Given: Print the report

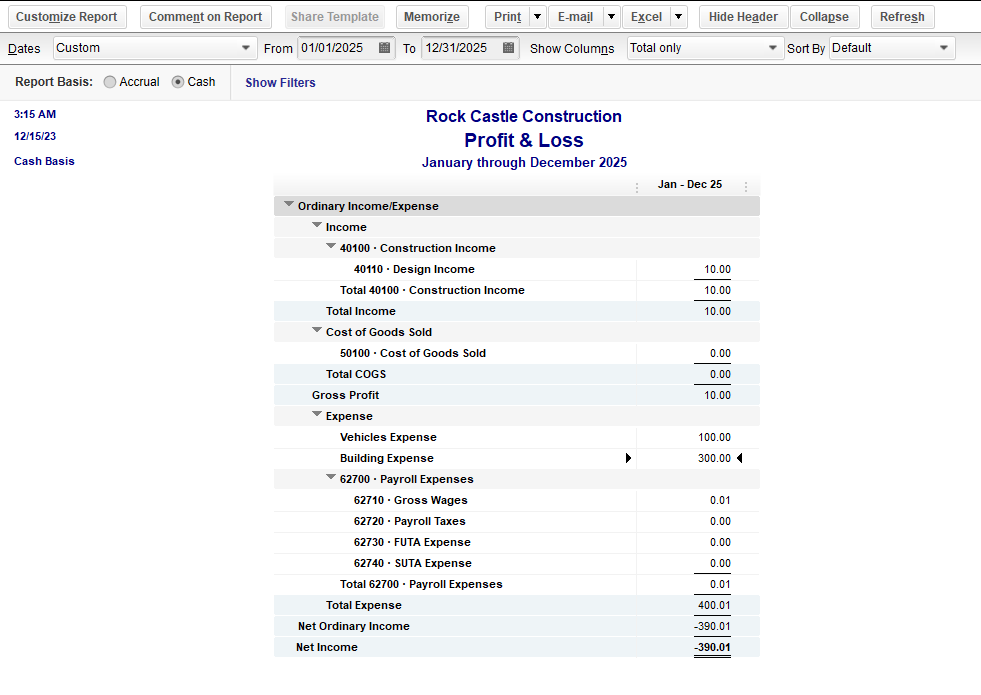Looking at the screenshot, I should [507, 17].
